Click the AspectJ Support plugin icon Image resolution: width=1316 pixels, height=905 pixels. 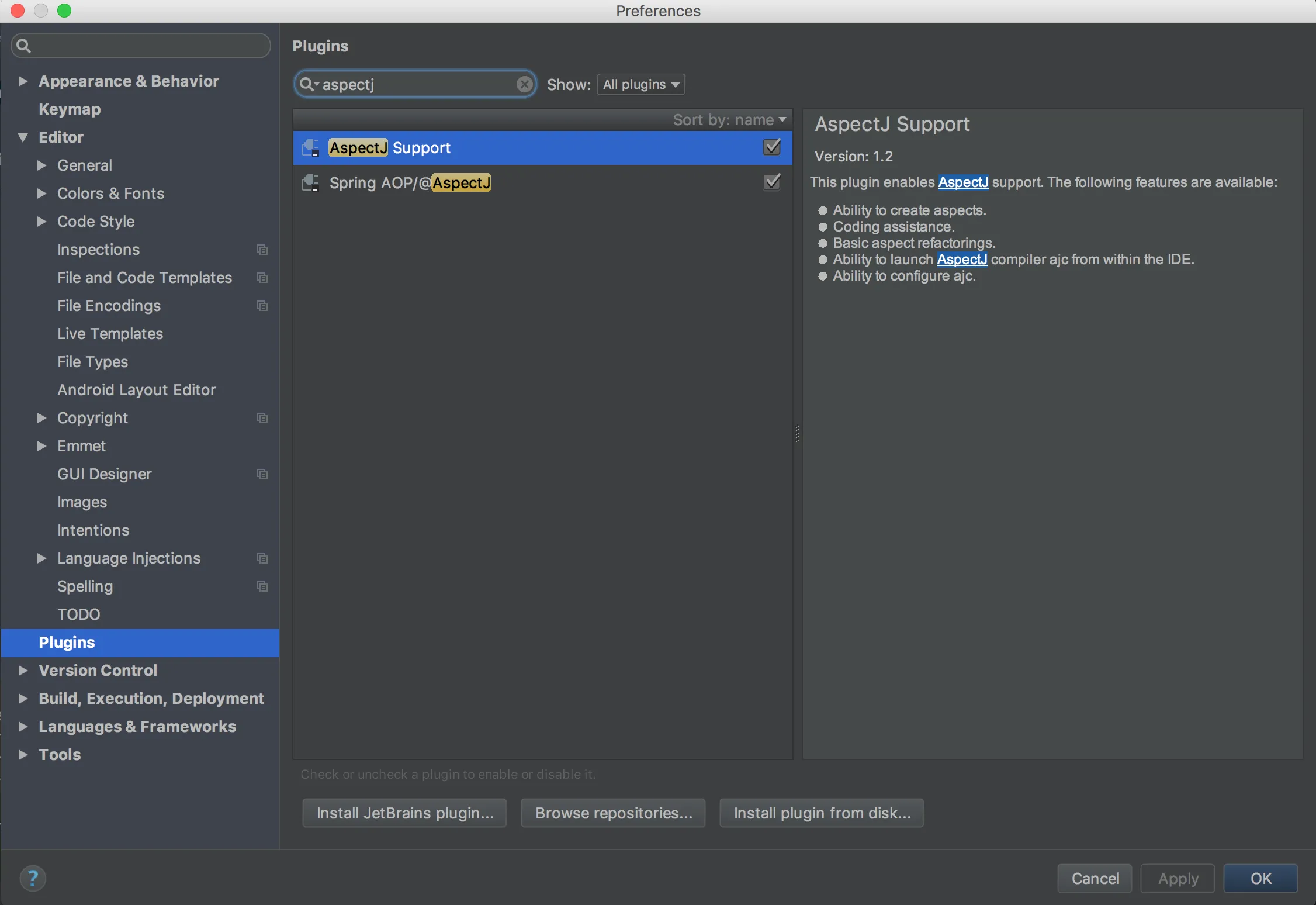click(310, 148)
